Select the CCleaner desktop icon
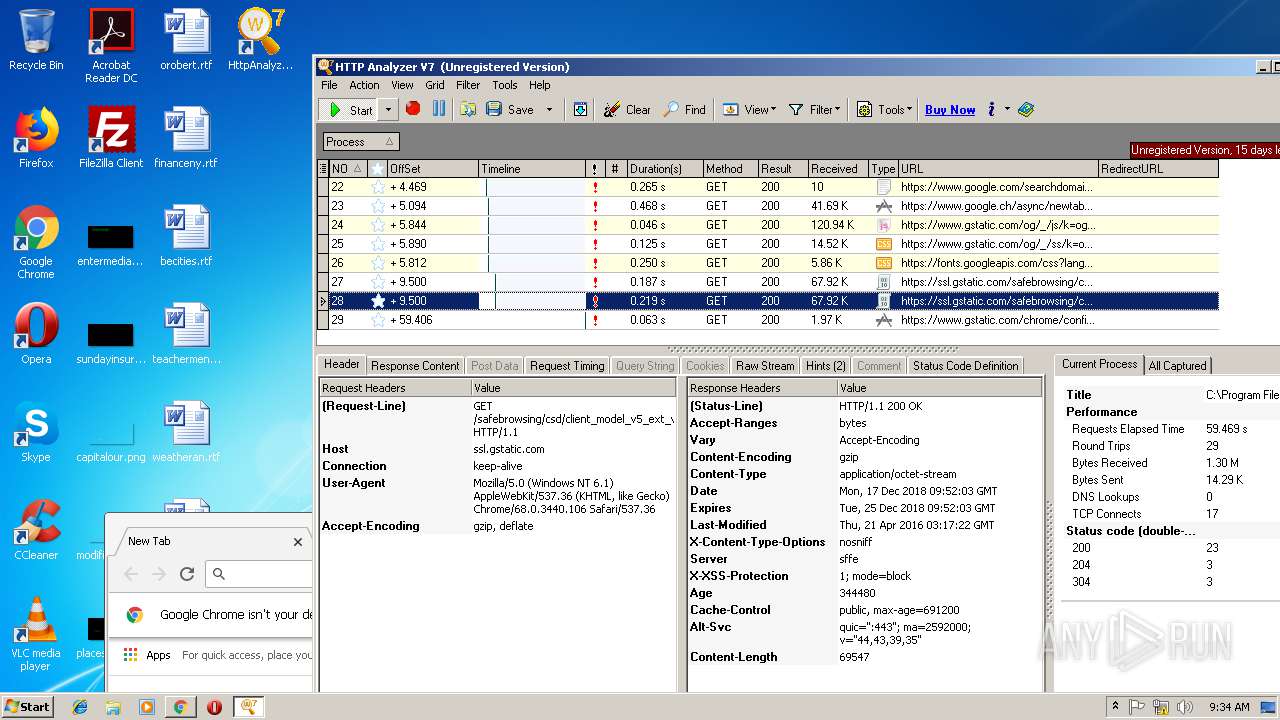The width and height of the screenshot is (1280, 720). point(36,530)
